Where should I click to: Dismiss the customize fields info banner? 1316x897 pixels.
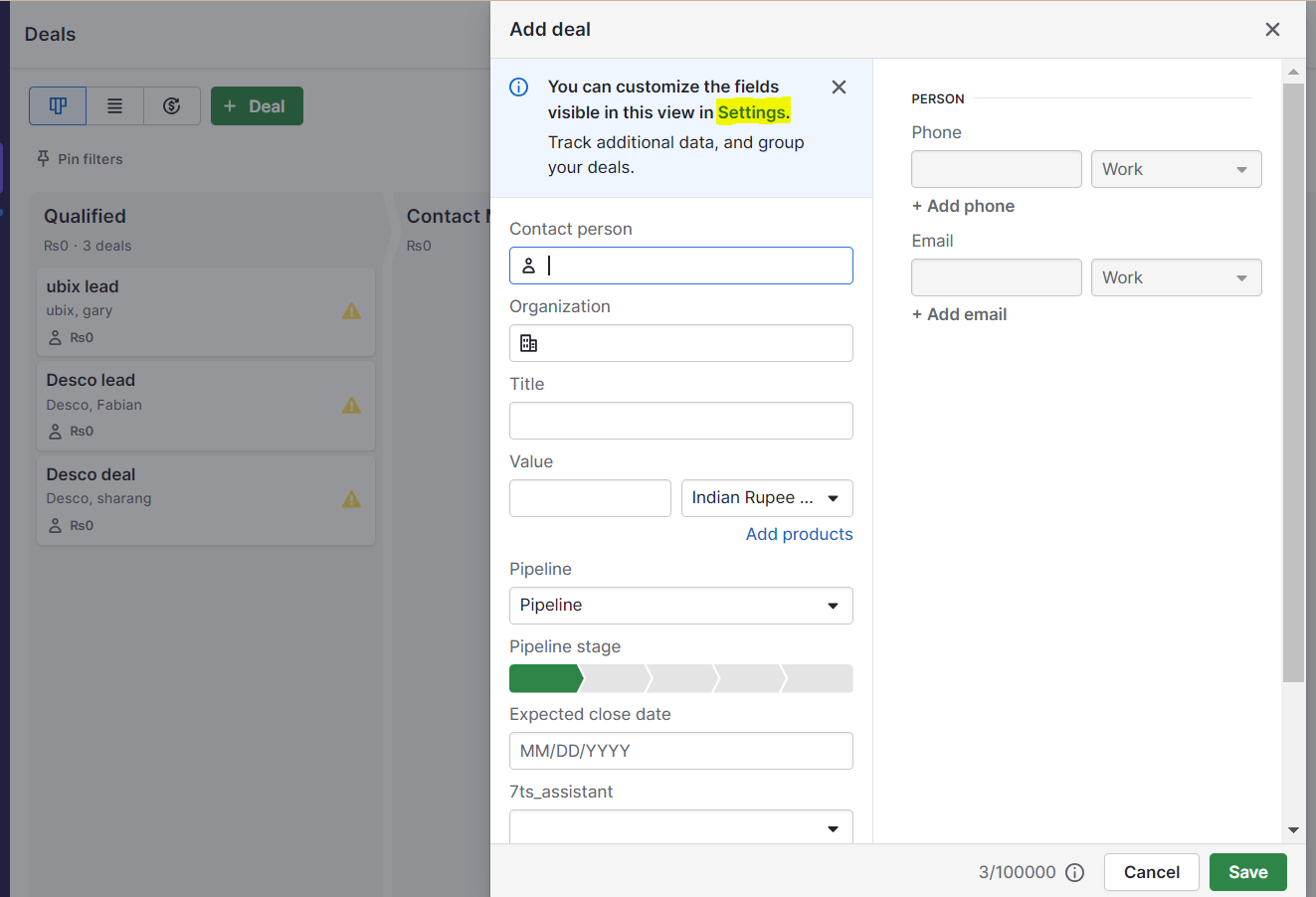coord(839,88)
